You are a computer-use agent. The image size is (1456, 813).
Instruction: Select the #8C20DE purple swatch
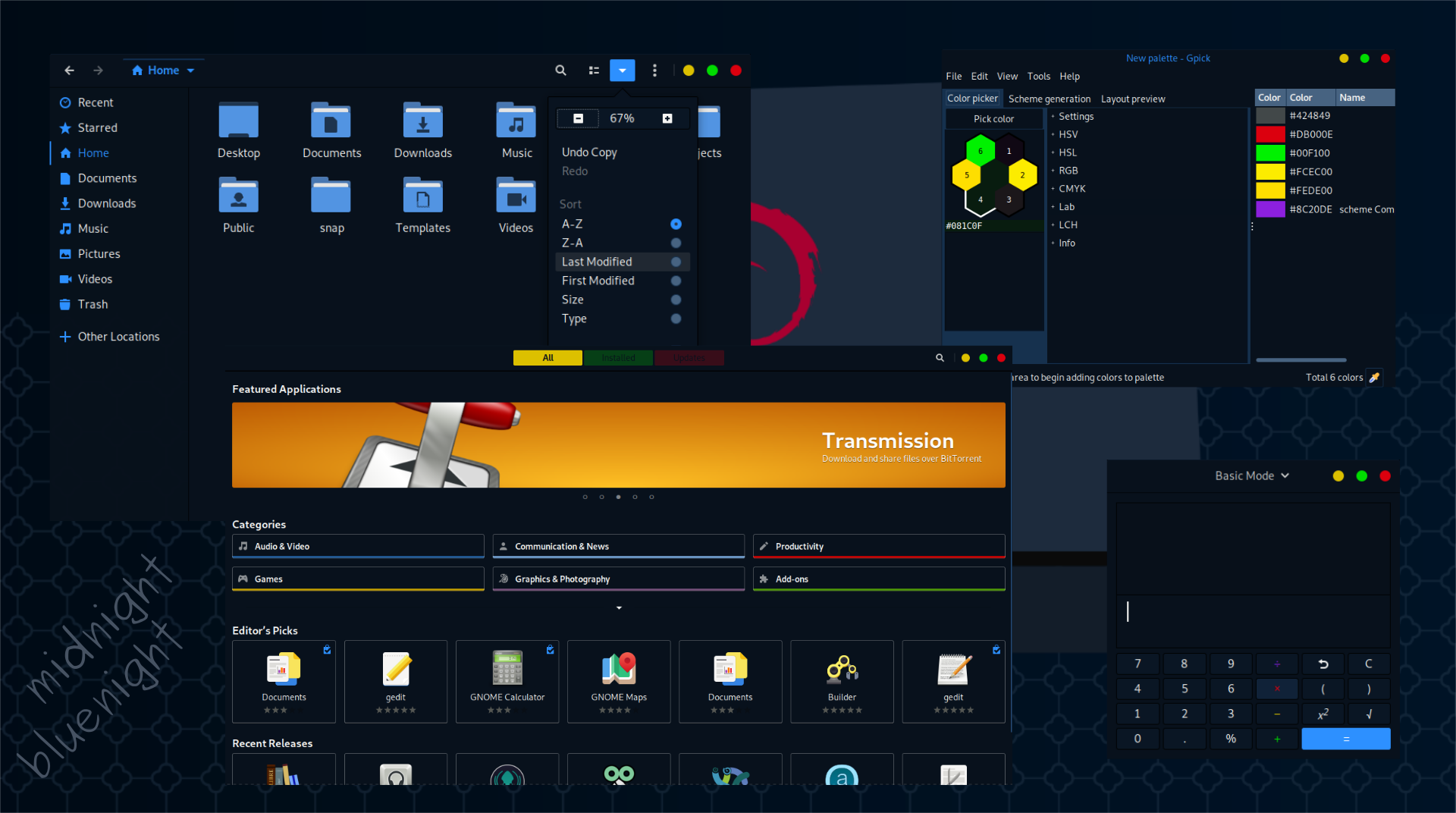click(1270, 209)
